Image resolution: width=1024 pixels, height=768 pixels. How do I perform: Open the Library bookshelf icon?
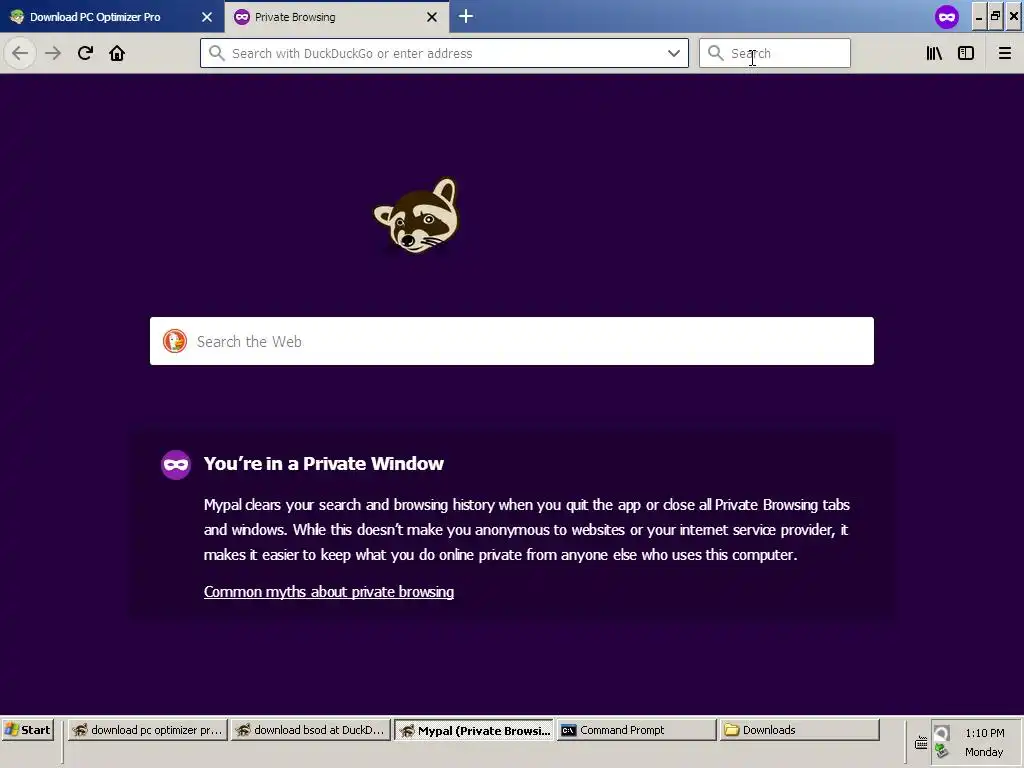934,53
